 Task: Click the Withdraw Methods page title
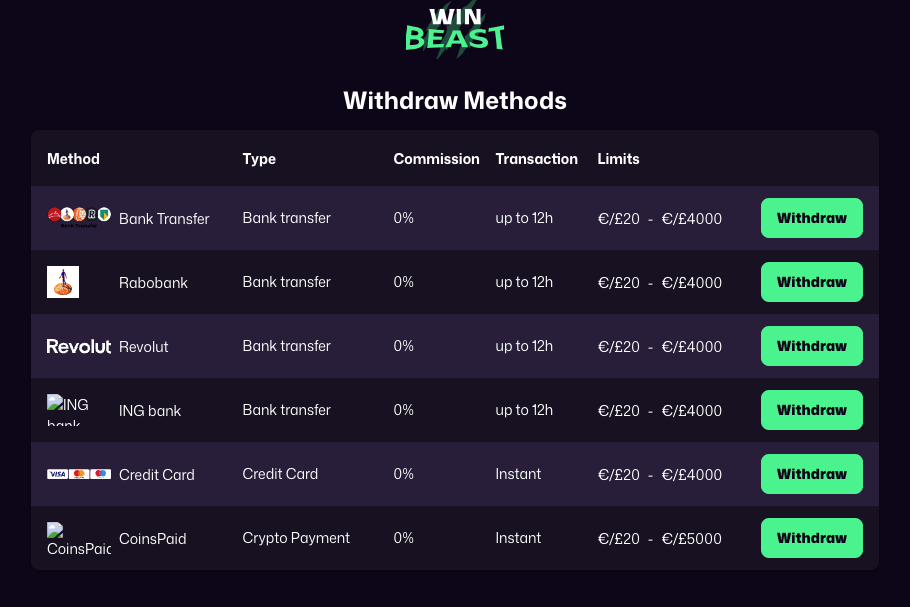pyautogui.click(x=455, y=100)
